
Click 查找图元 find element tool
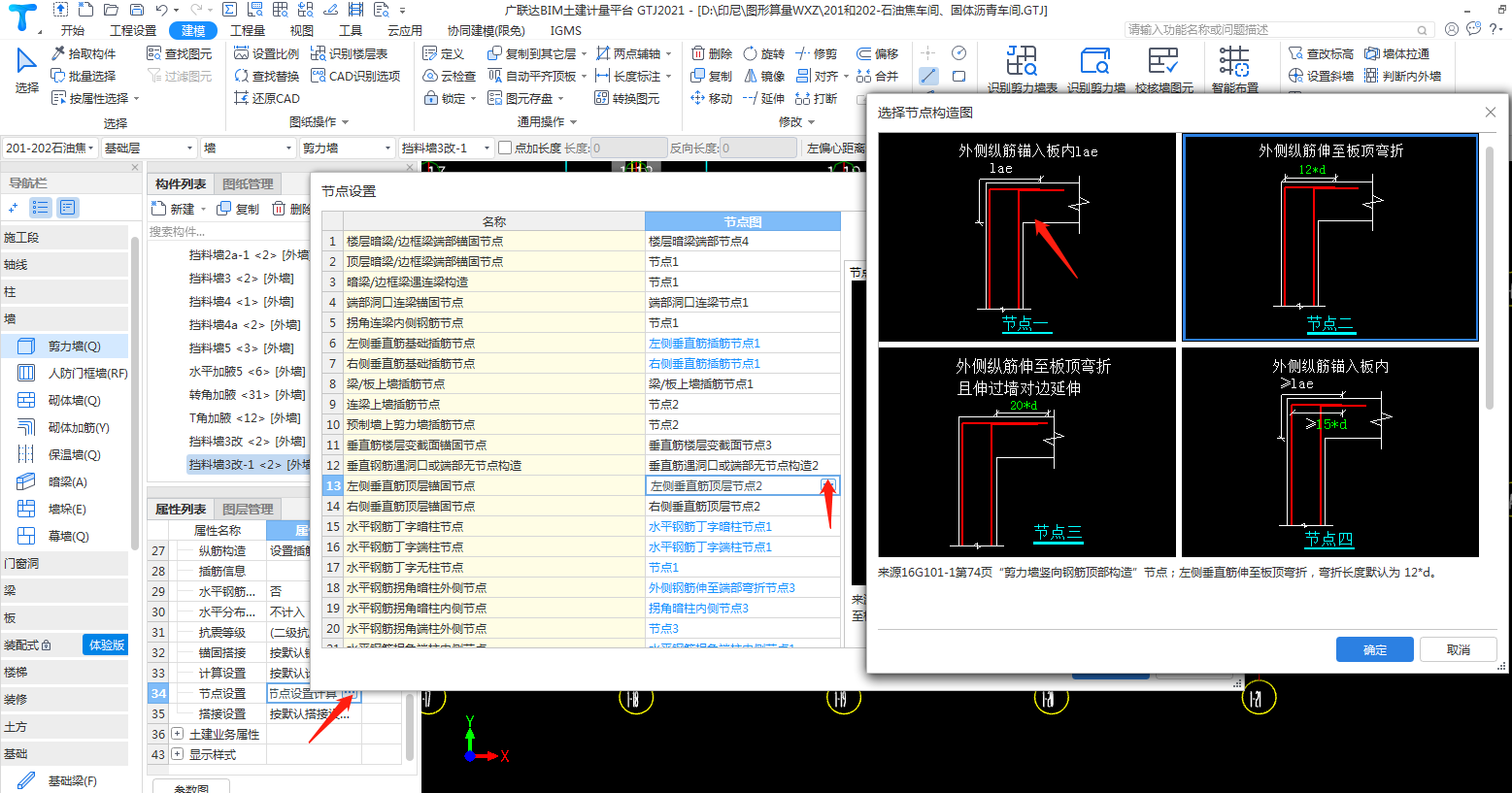(180, 54)
